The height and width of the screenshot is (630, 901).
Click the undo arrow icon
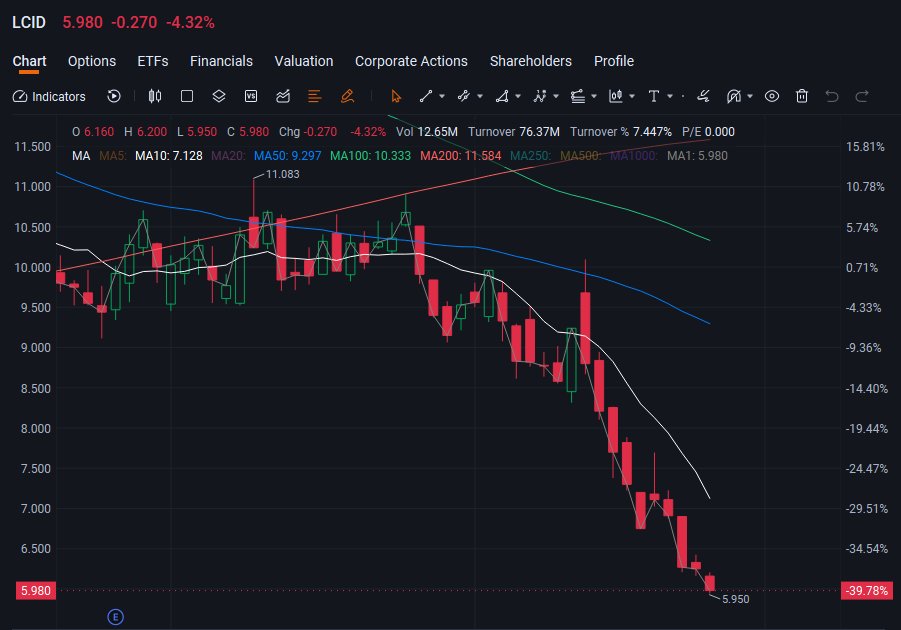point(832,97)
